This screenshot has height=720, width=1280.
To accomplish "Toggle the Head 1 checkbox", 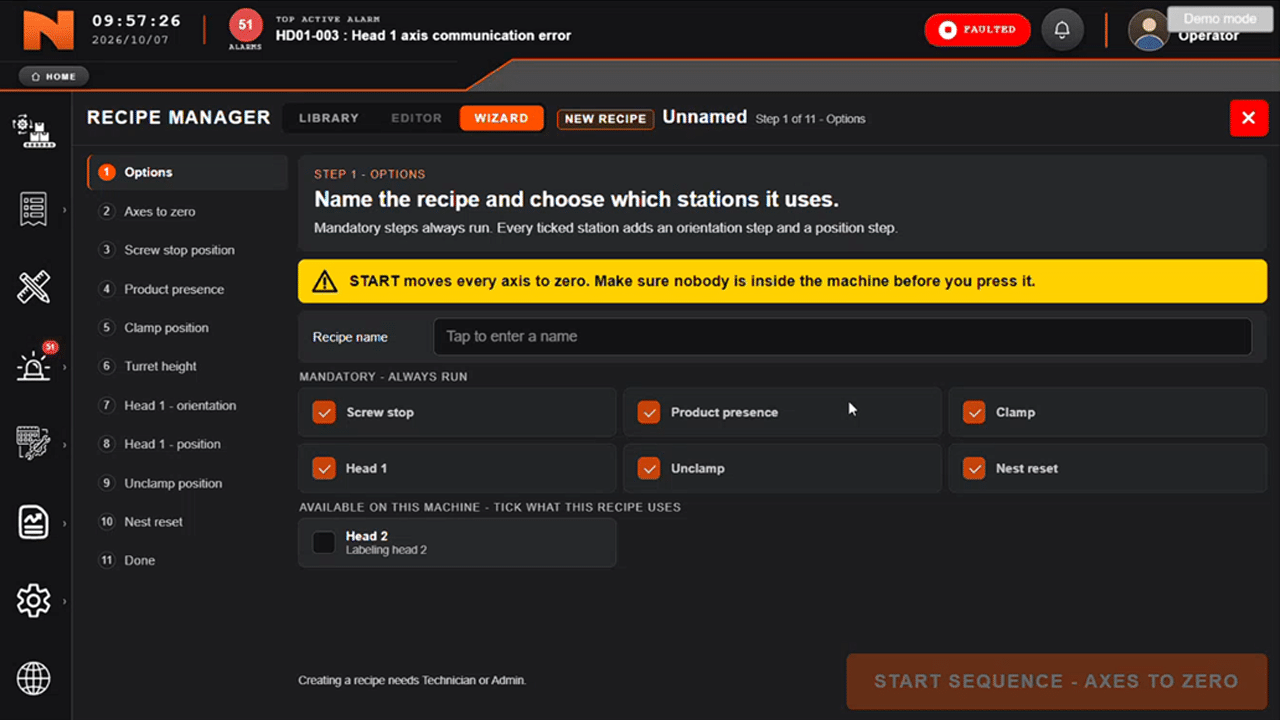I will (324, 468).
